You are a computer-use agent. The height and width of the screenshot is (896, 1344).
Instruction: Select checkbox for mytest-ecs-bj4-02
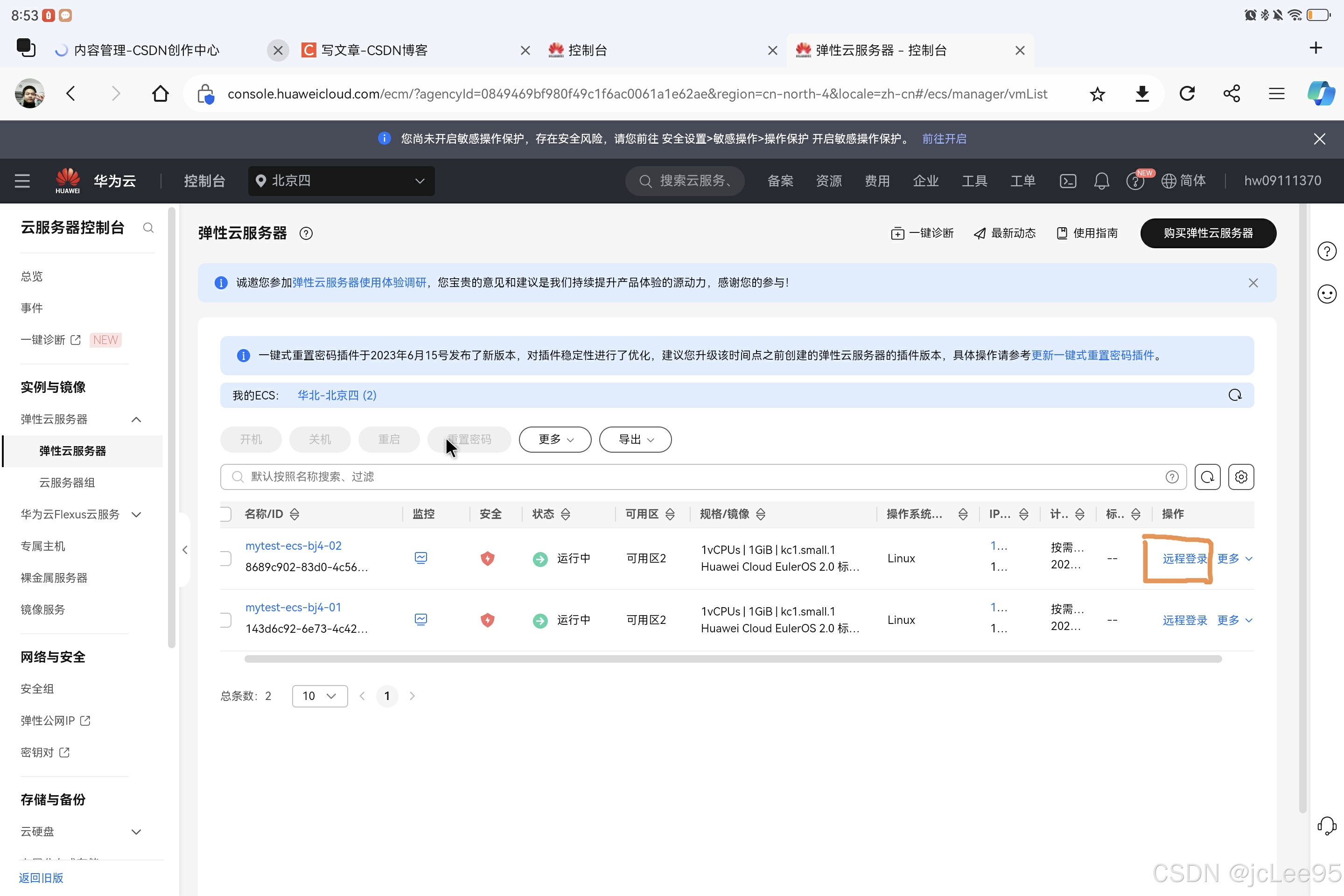[226, 558]
